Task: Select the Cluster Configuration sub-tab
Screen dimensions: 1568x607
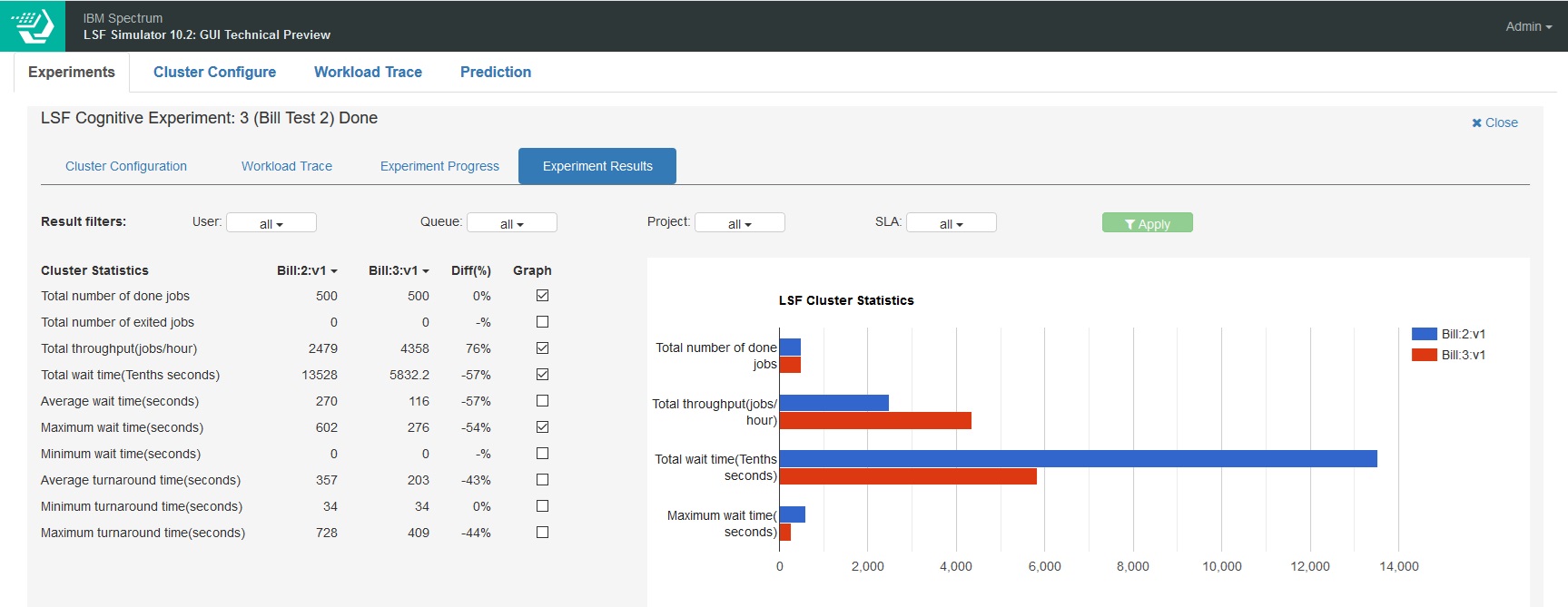Action: (x=126, y=166)
